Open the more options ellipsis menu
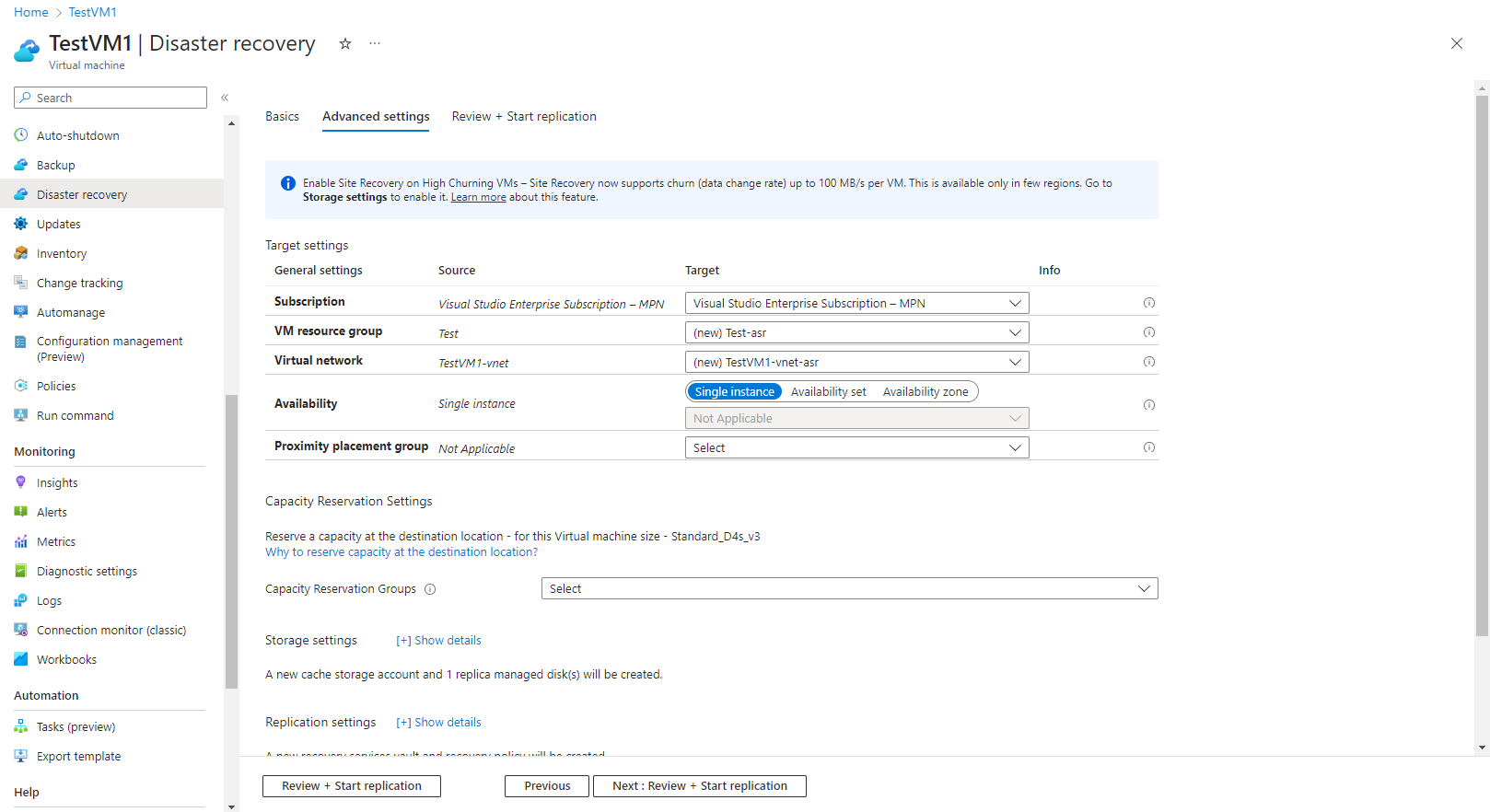The image size is (1490, 812). (375, 43)
